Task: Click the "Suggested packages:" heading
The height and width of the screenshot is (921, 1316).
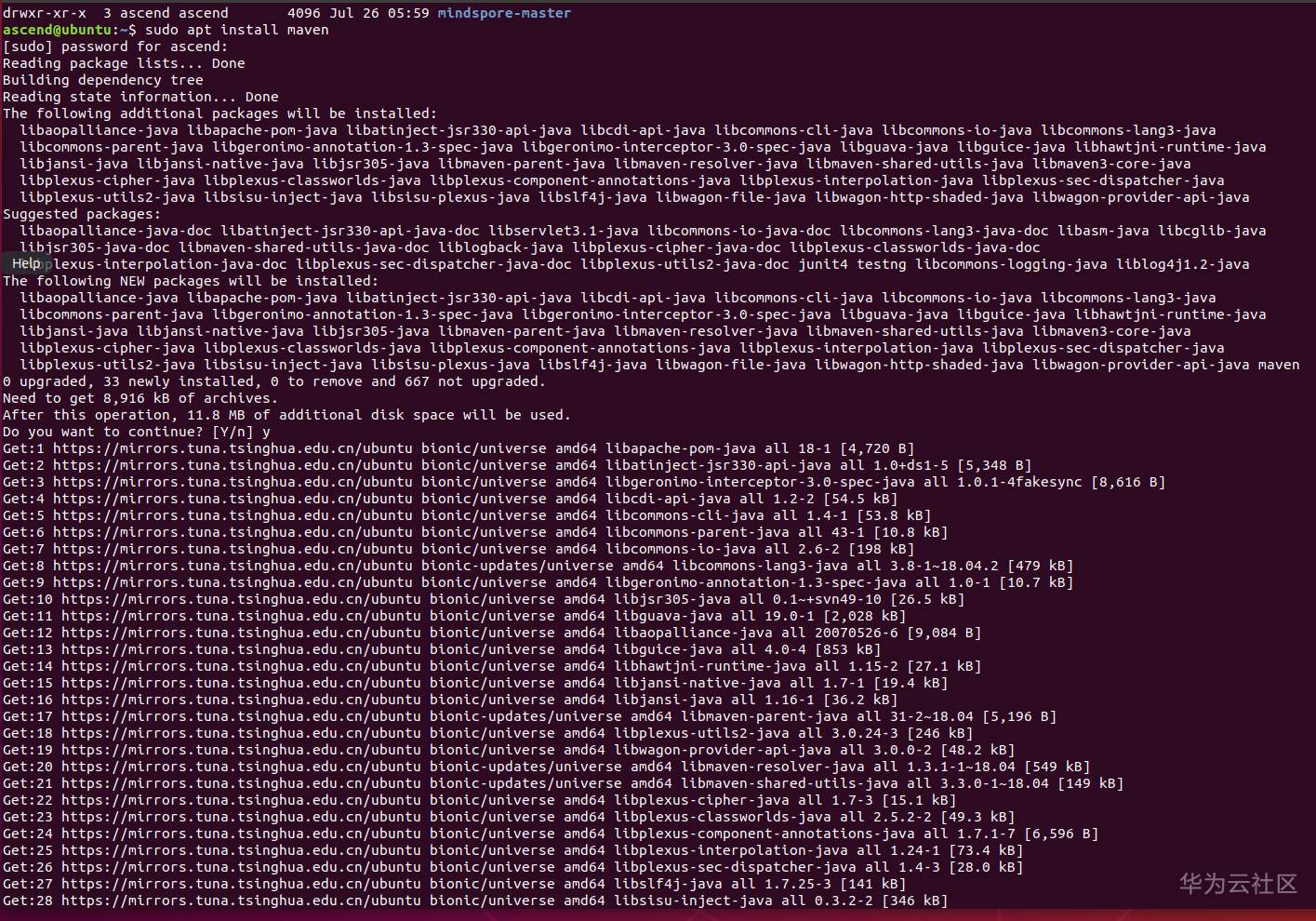Action: tap(82, 214)
